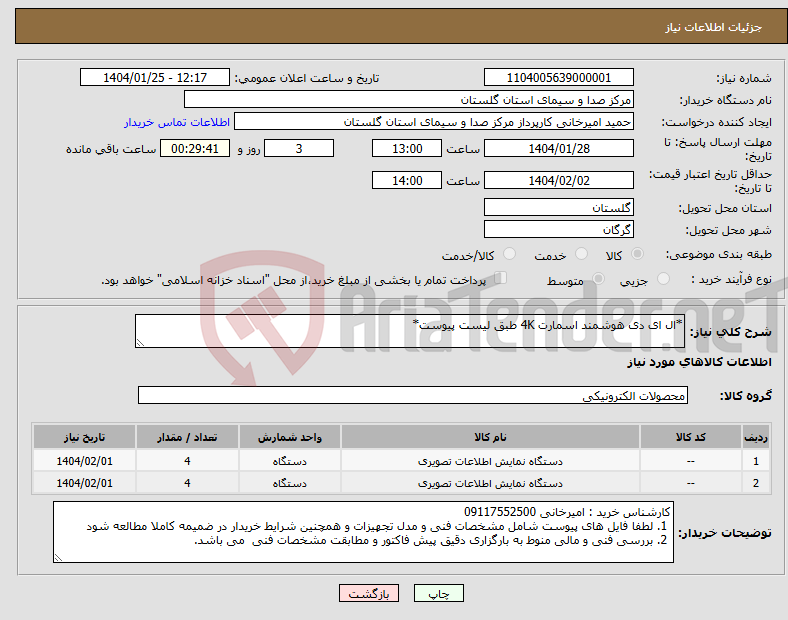Click the countdown timer 00:29:41
The image size is (788, 620).
(x=195, y=148)
